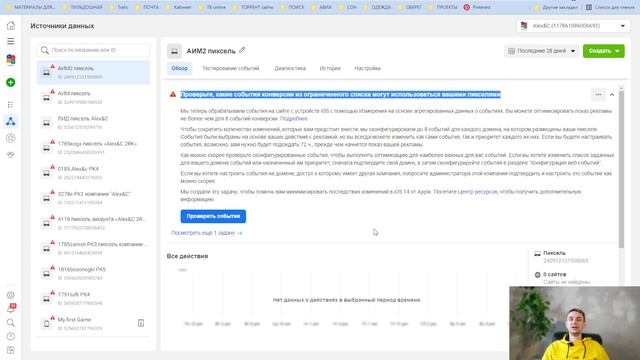Open the handshake partners icon in sidebar

11,155
